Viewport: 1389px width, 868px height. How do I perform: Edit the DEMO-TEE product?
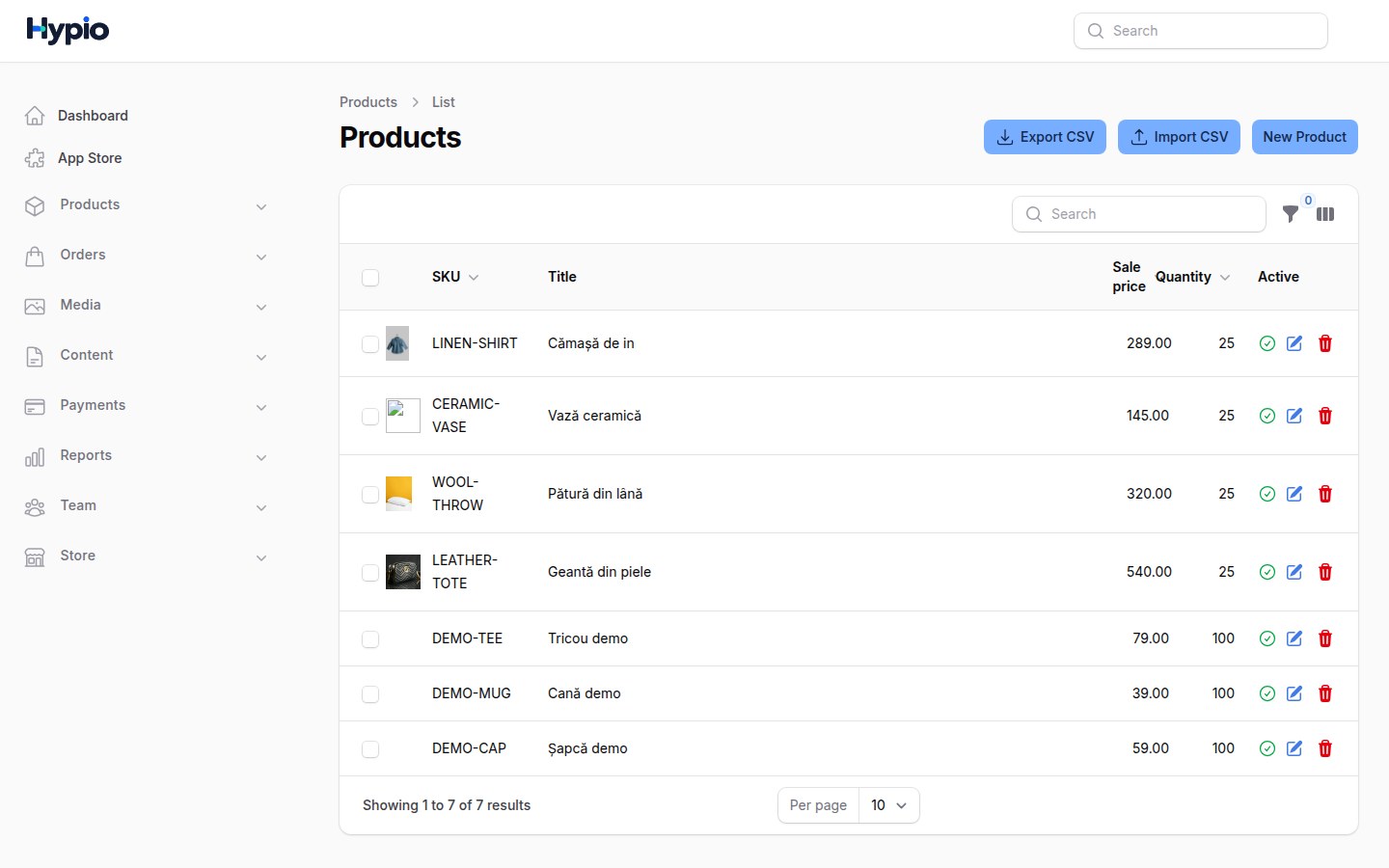pos(1294,638)
